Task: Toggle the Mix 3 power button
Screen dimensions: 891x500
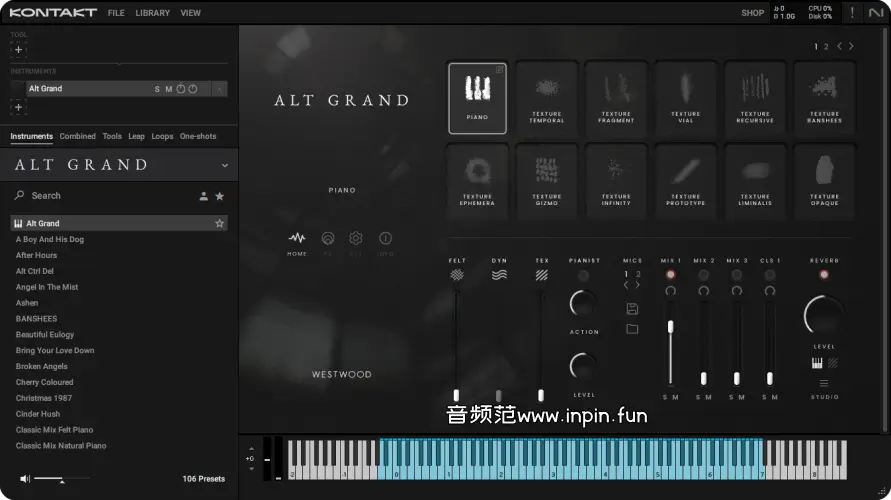Action: pyautogui.click(x=736, y=275)
